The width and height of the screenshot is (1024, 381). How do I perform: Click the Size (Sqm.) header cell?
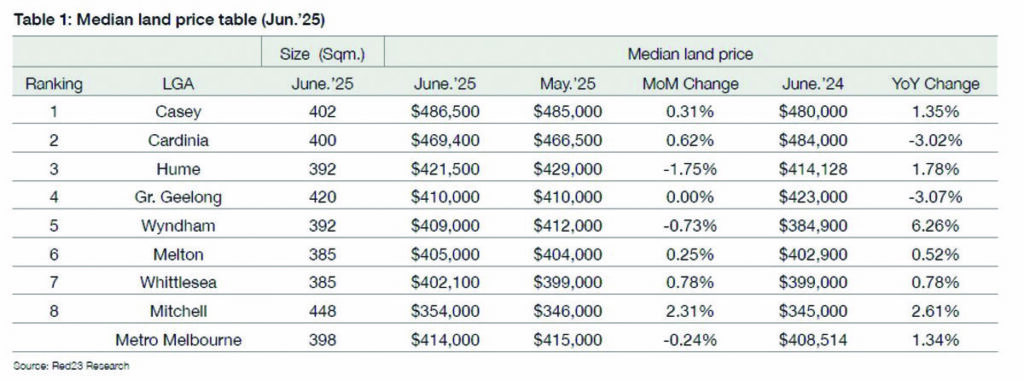coord(322,55)
